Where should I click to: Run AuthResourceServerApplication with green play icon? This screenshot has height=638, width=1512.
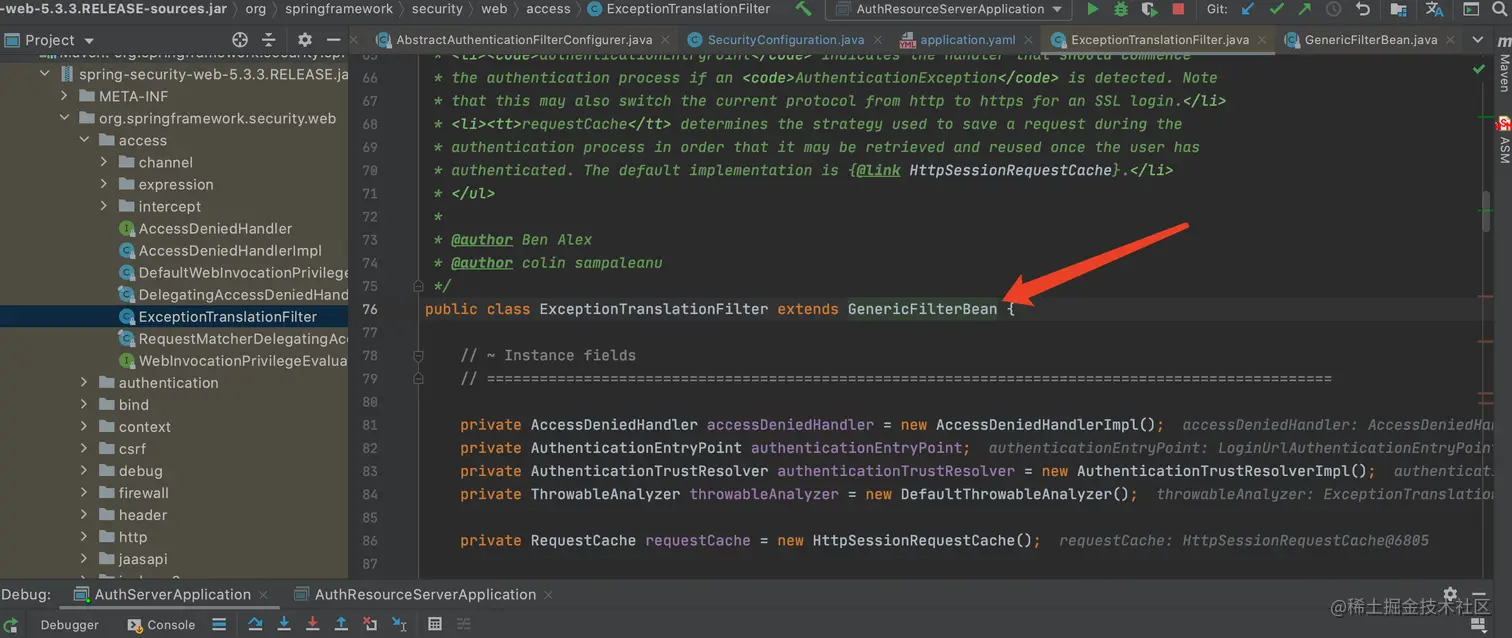(x=1093, y=9)
